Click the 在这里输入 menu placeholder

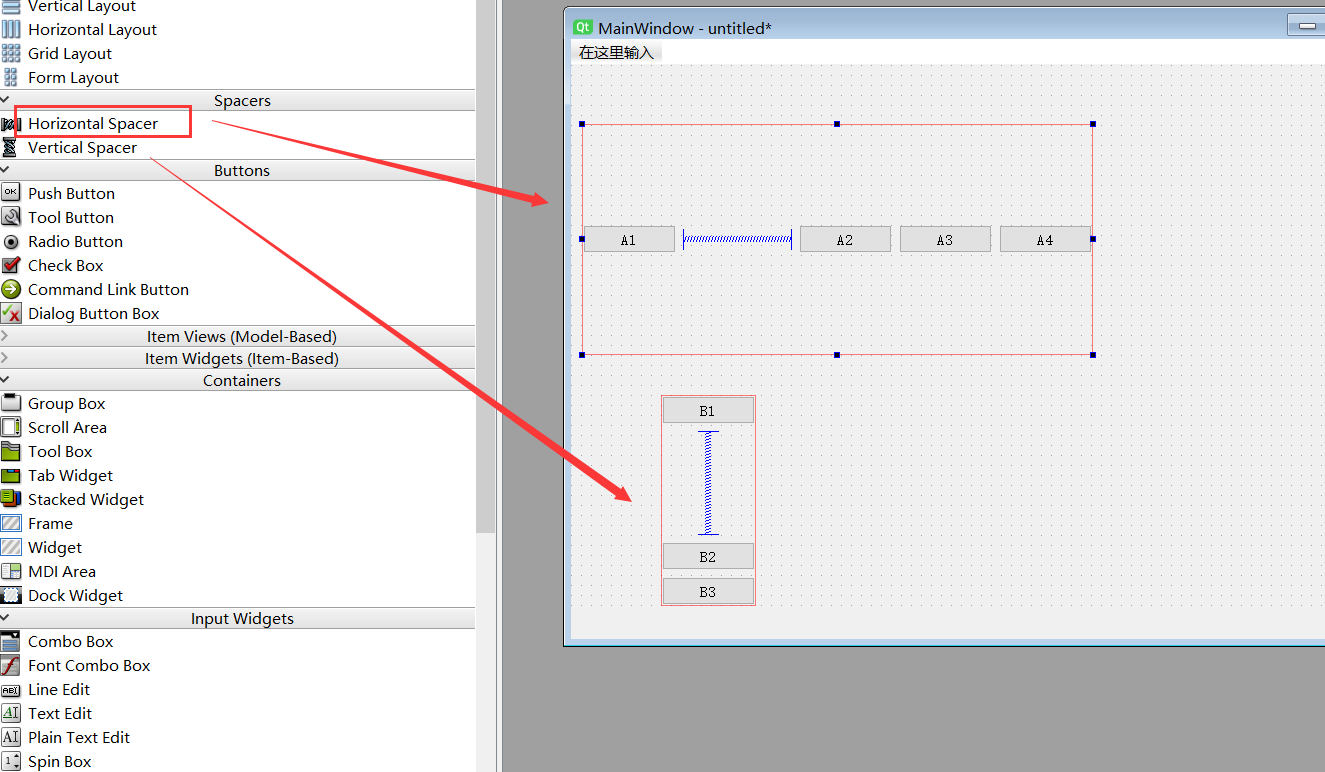616,52
